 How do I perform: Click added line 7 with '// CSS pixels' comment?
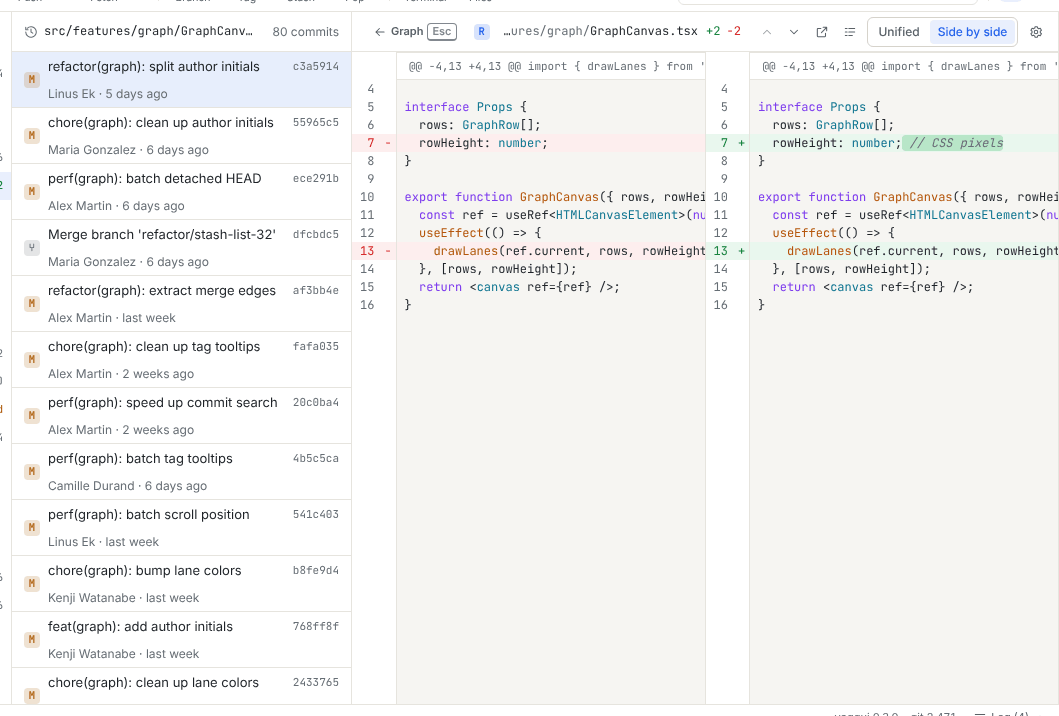point(883,143)
